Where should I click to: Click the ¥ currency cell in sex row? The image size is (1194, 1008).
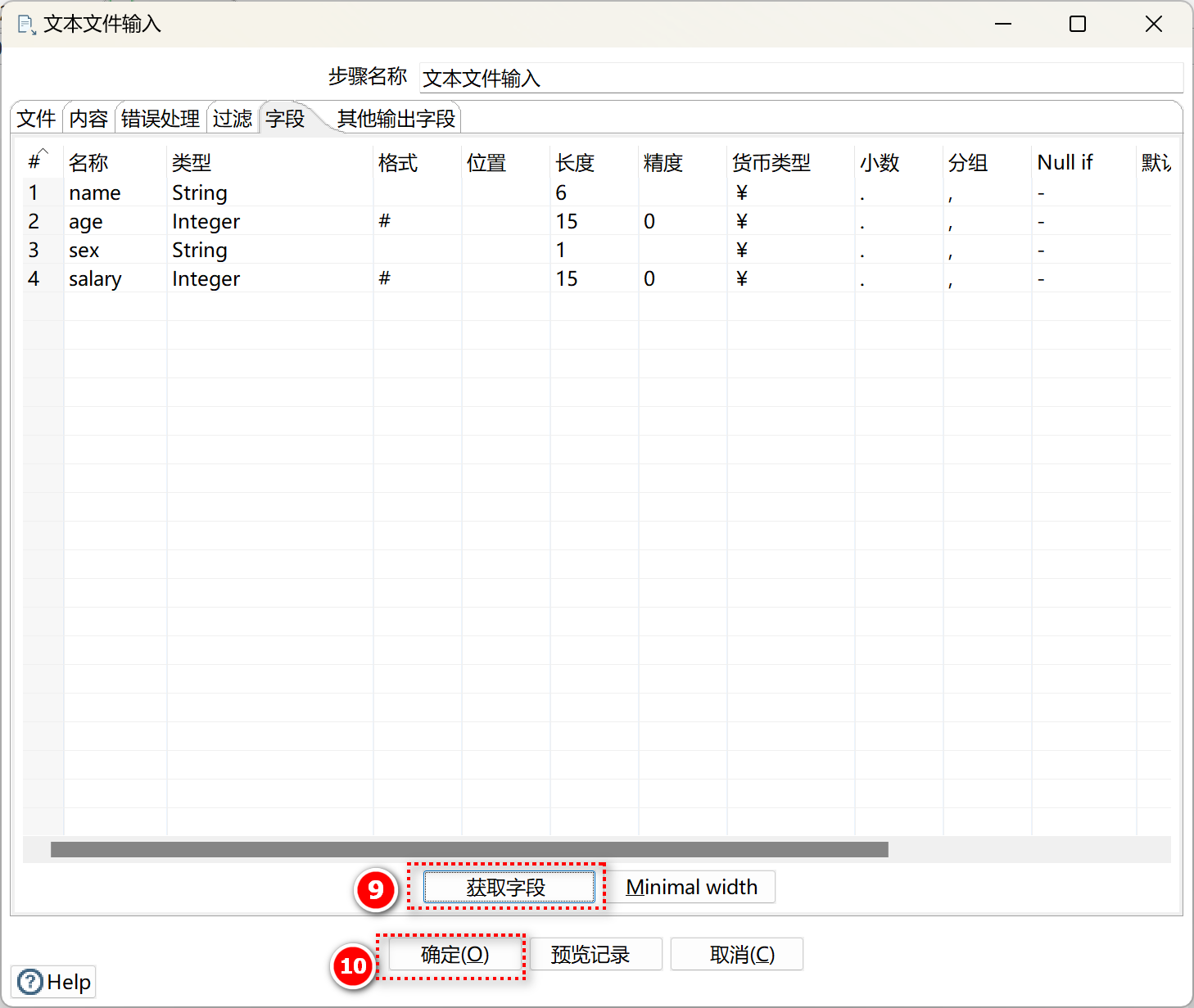[x=791, y=250]
